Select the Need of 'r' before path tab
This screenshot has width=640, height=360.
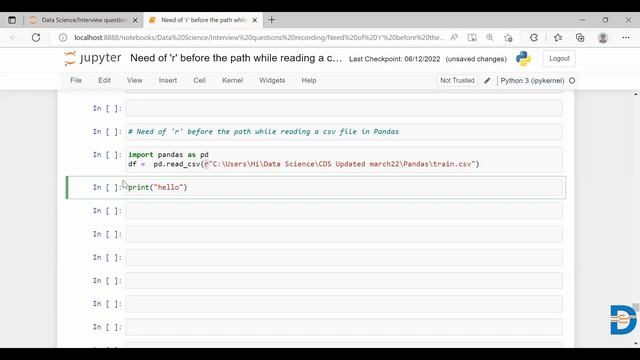[203, 20]
